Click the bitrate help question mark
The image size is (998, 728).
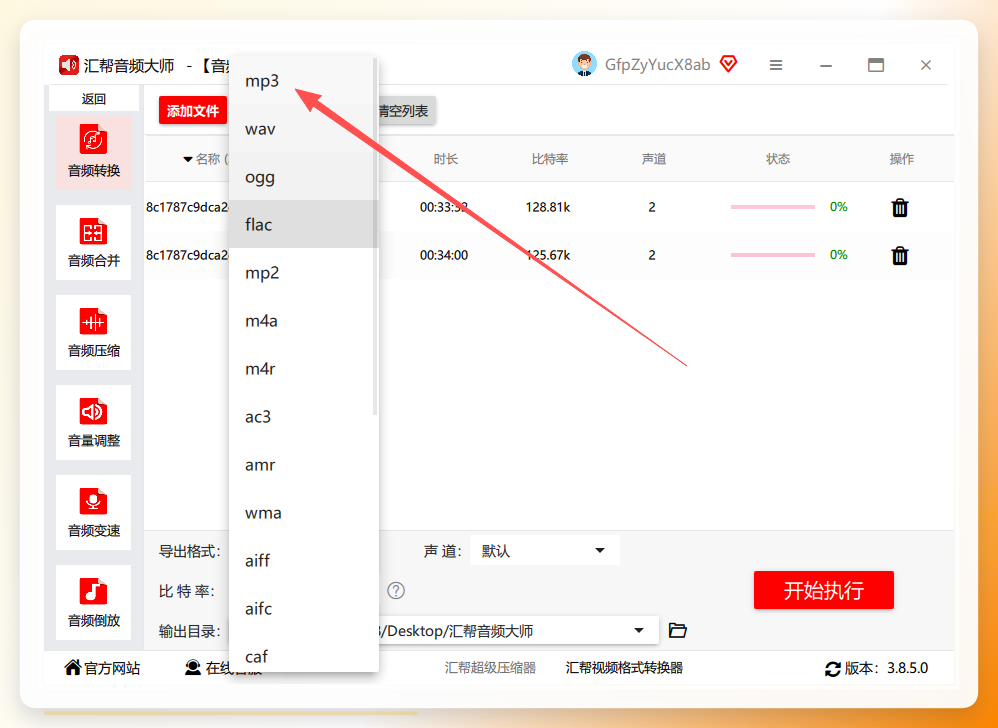(396, 591)
